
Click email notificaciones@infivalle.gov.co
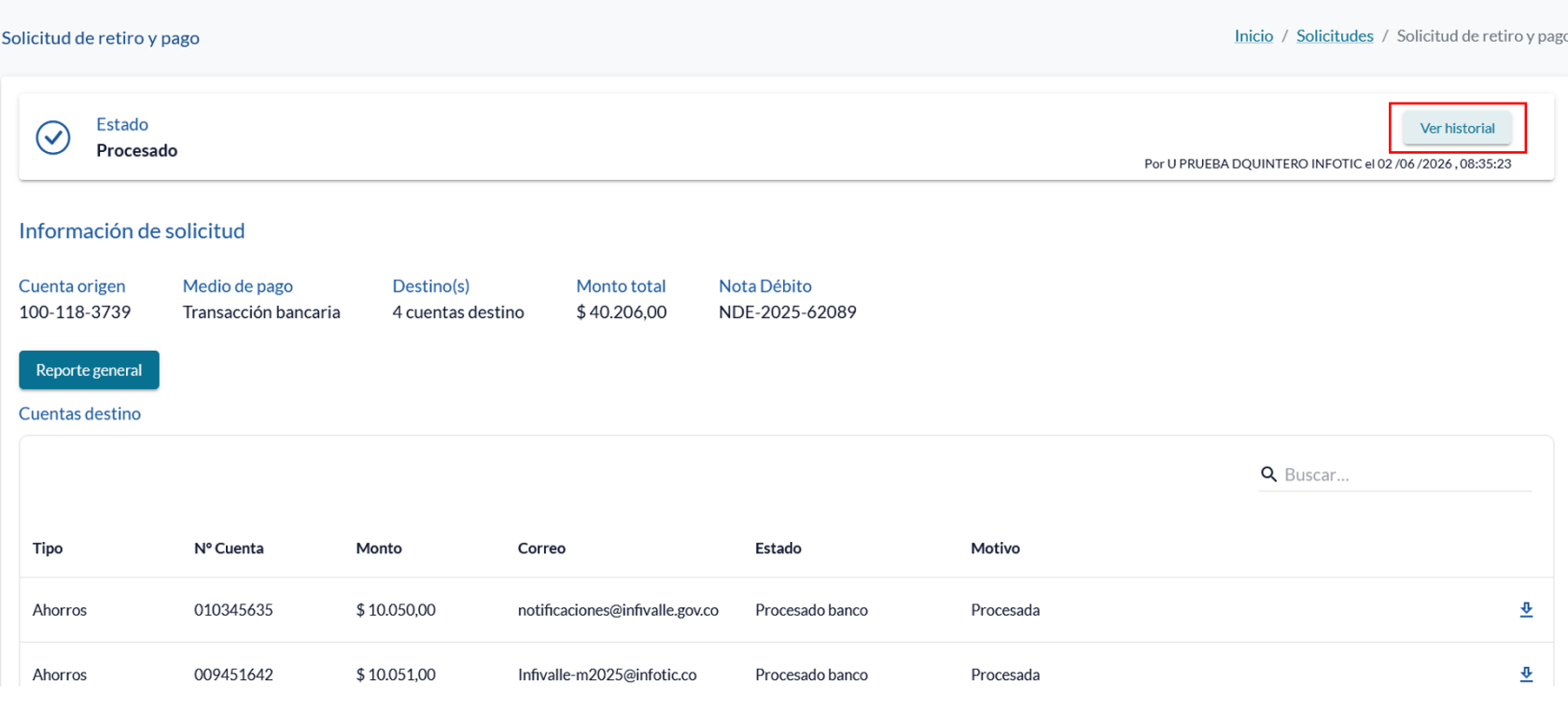coord(618,610)
